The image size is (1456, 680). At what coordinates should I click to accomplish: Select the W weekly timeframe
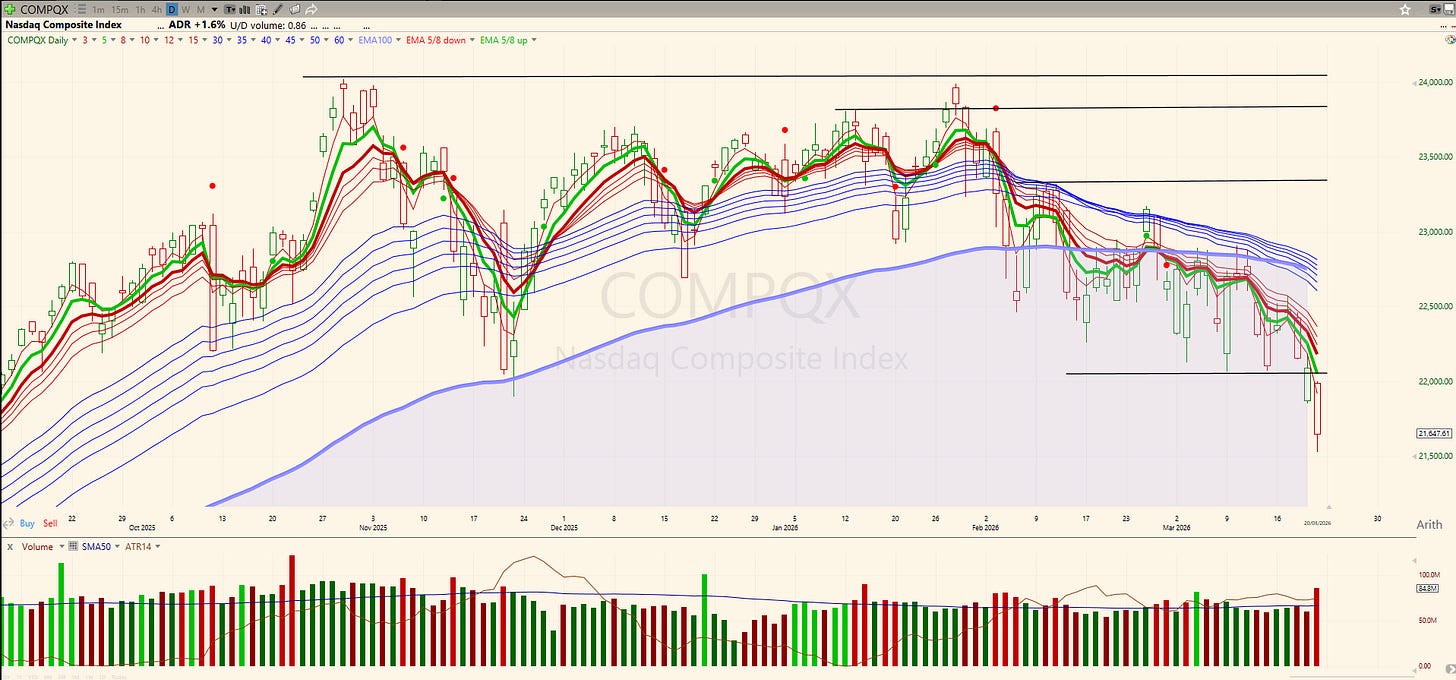click(x=186, y=9)
